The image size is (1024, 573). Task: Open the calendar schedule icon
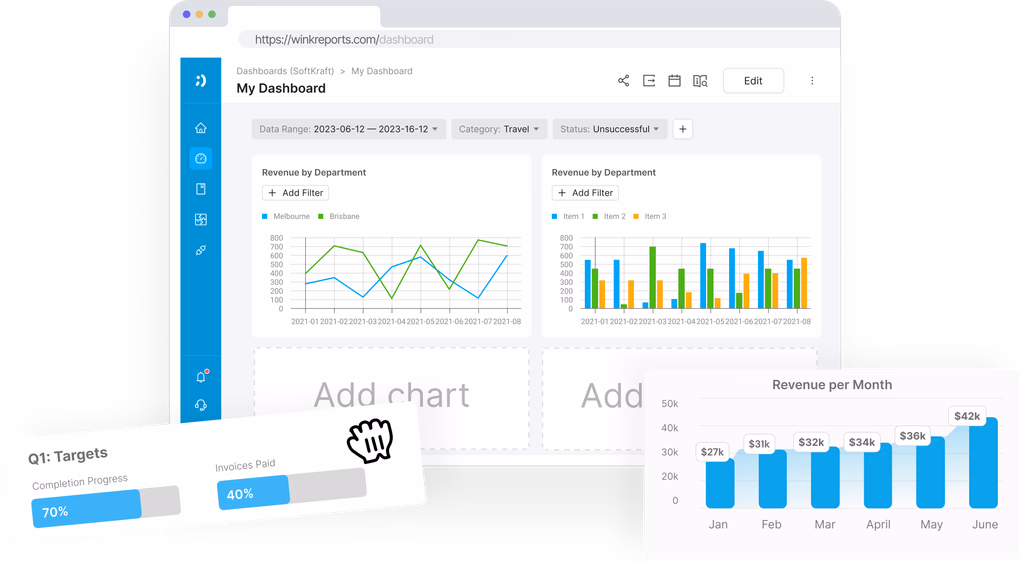pyautogui.click(x=674, y=81)
